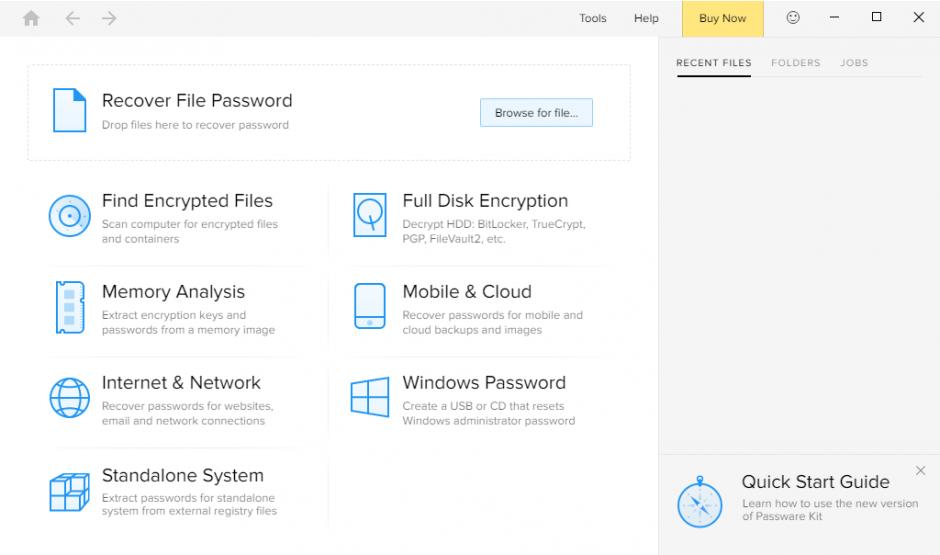Select the Memory Analysis chip icon

click(x=69, y=307)
